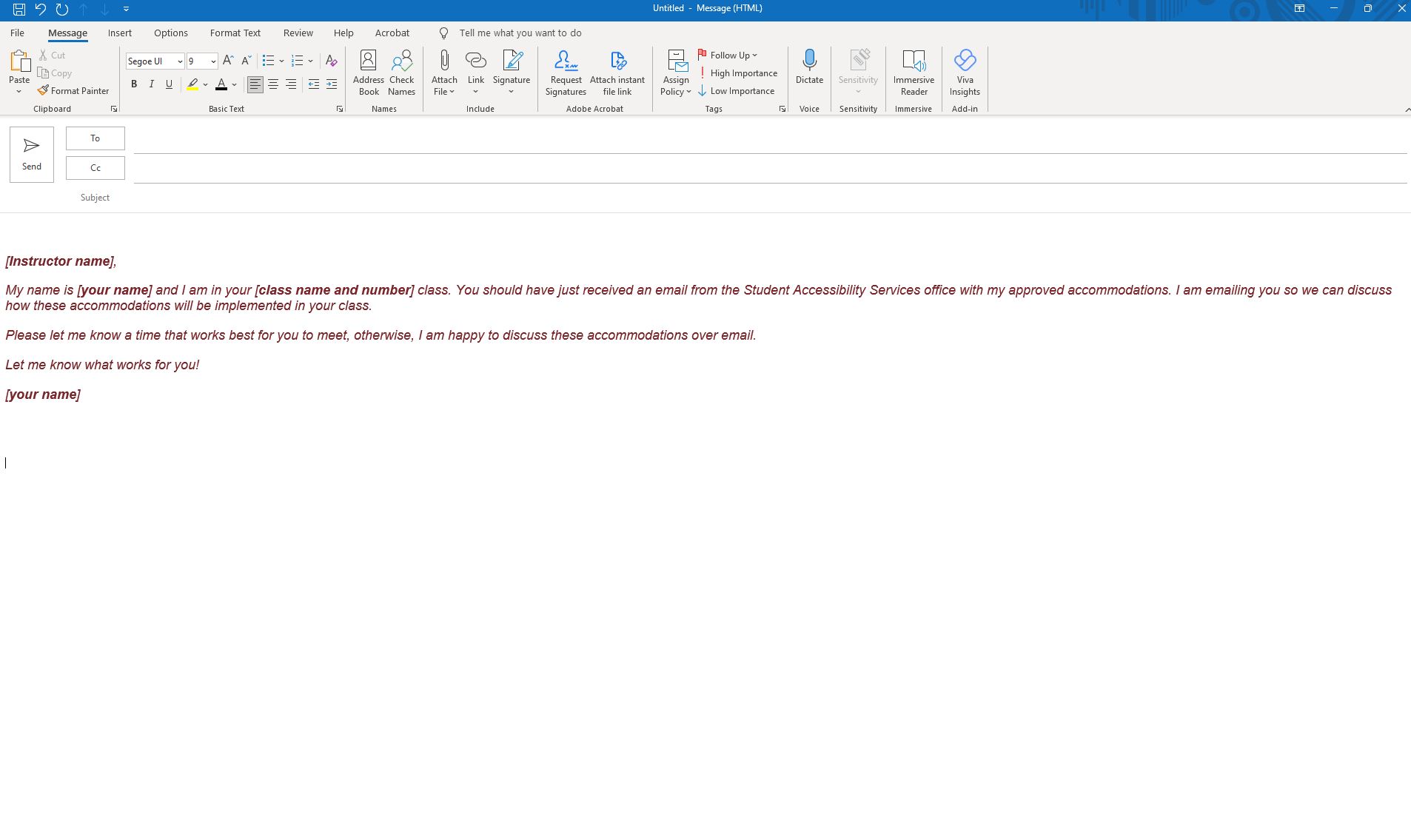
Task: Apply numbered list formatting
Action: point(298,61)
